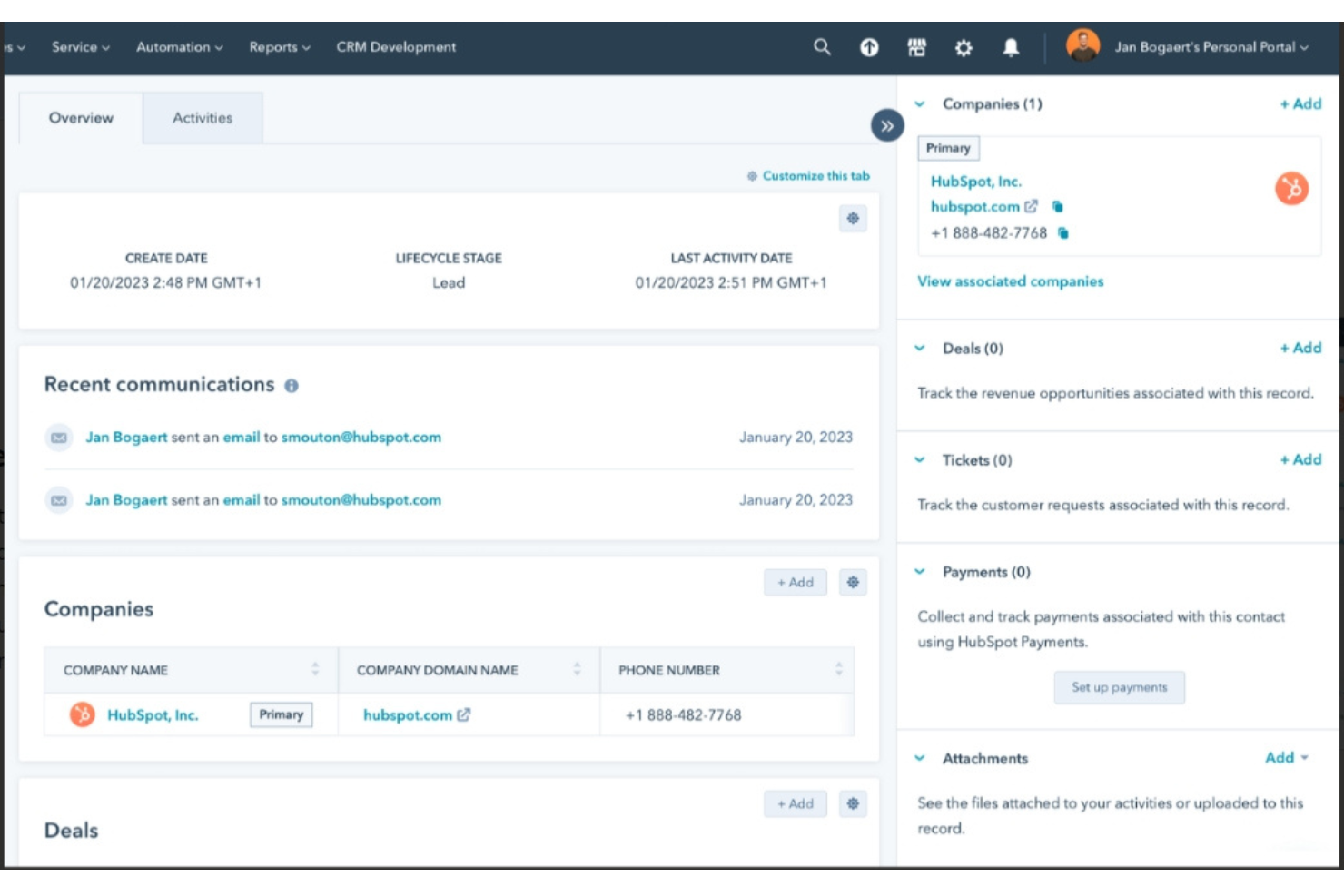The image size is (1344, 896).
Task: Click the notifications bell icon
Action: click(x=1012, y=47)
